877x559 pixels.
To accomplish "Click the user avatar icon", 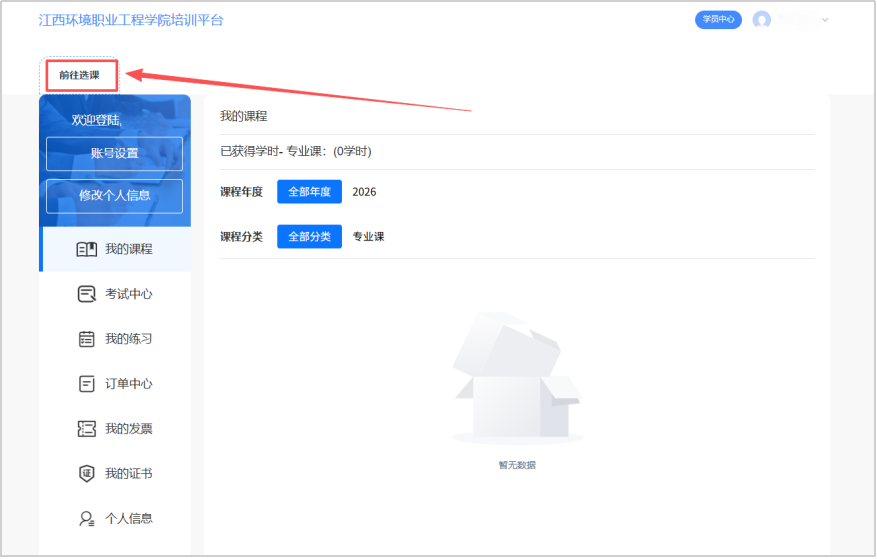I will (761, 20).
